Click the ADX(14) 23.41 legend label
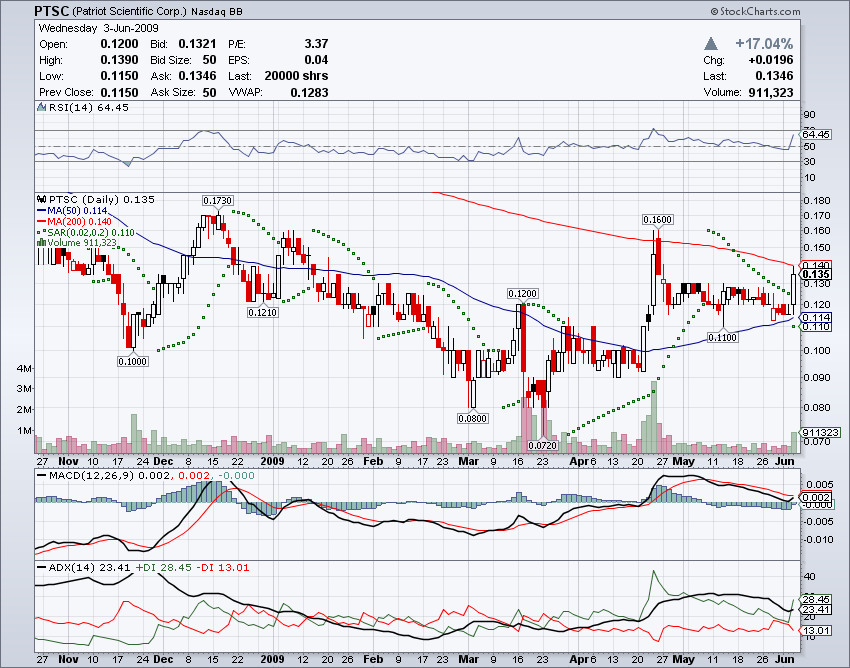 pyautogui.click(x=89, y=568)
